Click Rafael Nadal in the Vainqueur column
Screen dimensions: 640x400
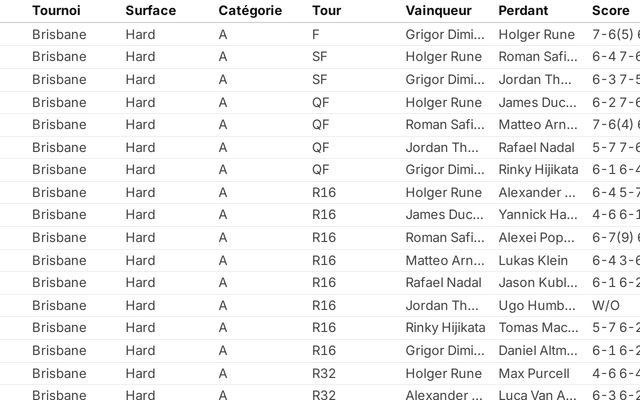click(444, 282)
